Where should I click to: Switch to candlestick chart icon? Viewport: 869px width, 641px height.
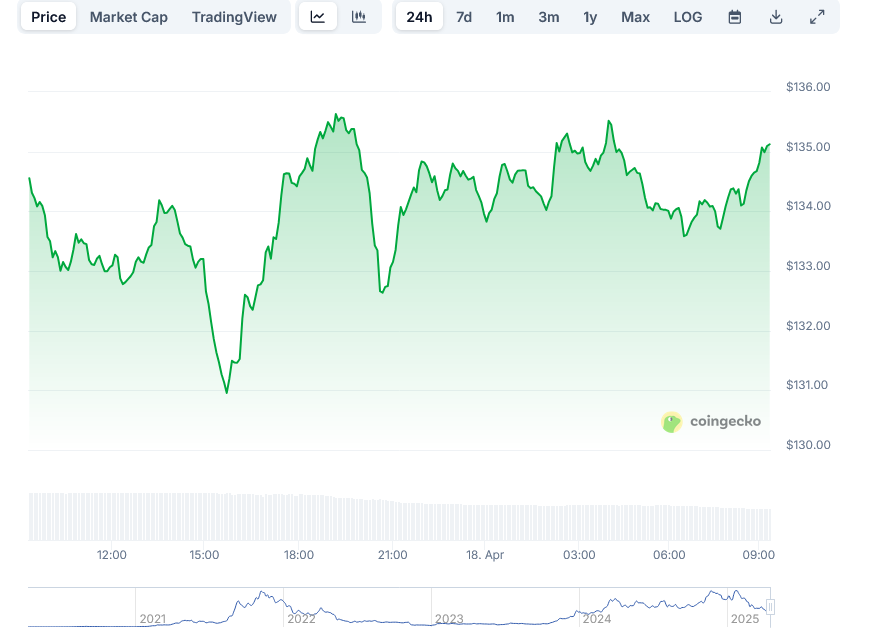tap(359, 17)
